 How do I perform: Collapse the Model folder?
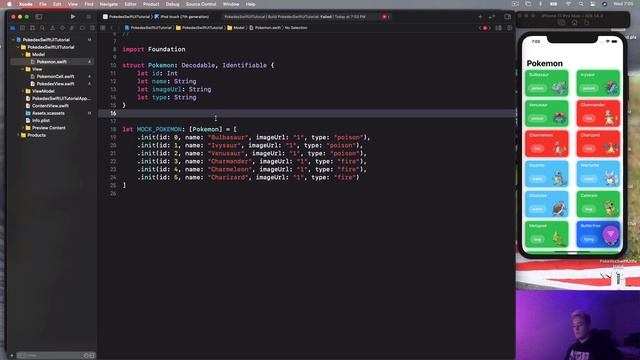22,54
